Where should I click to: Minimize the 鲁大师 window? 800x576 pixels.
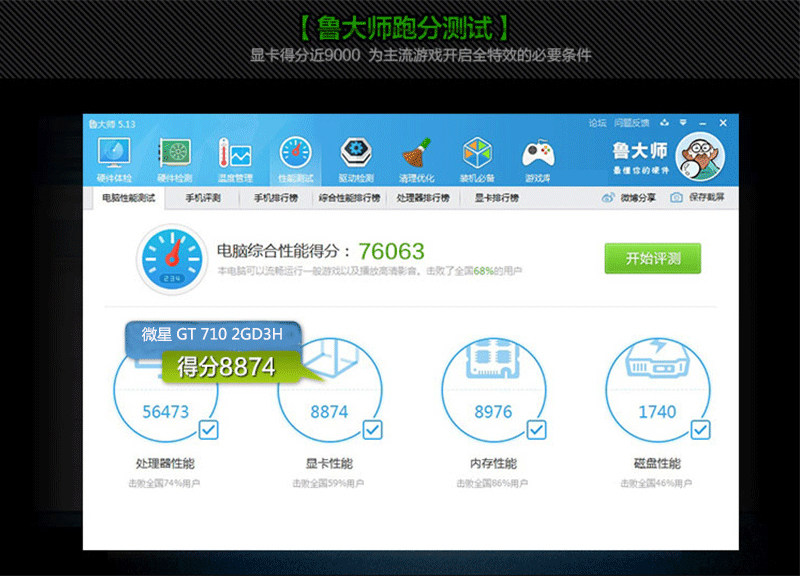[703, 123]
